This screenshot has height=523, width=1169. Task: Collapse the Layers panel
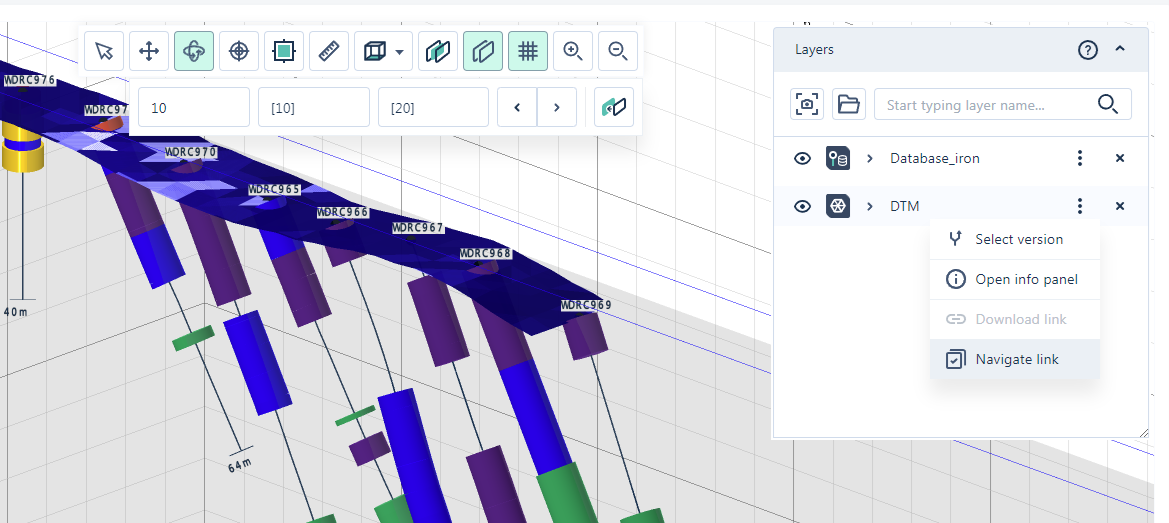click(x=1120, y=49)
